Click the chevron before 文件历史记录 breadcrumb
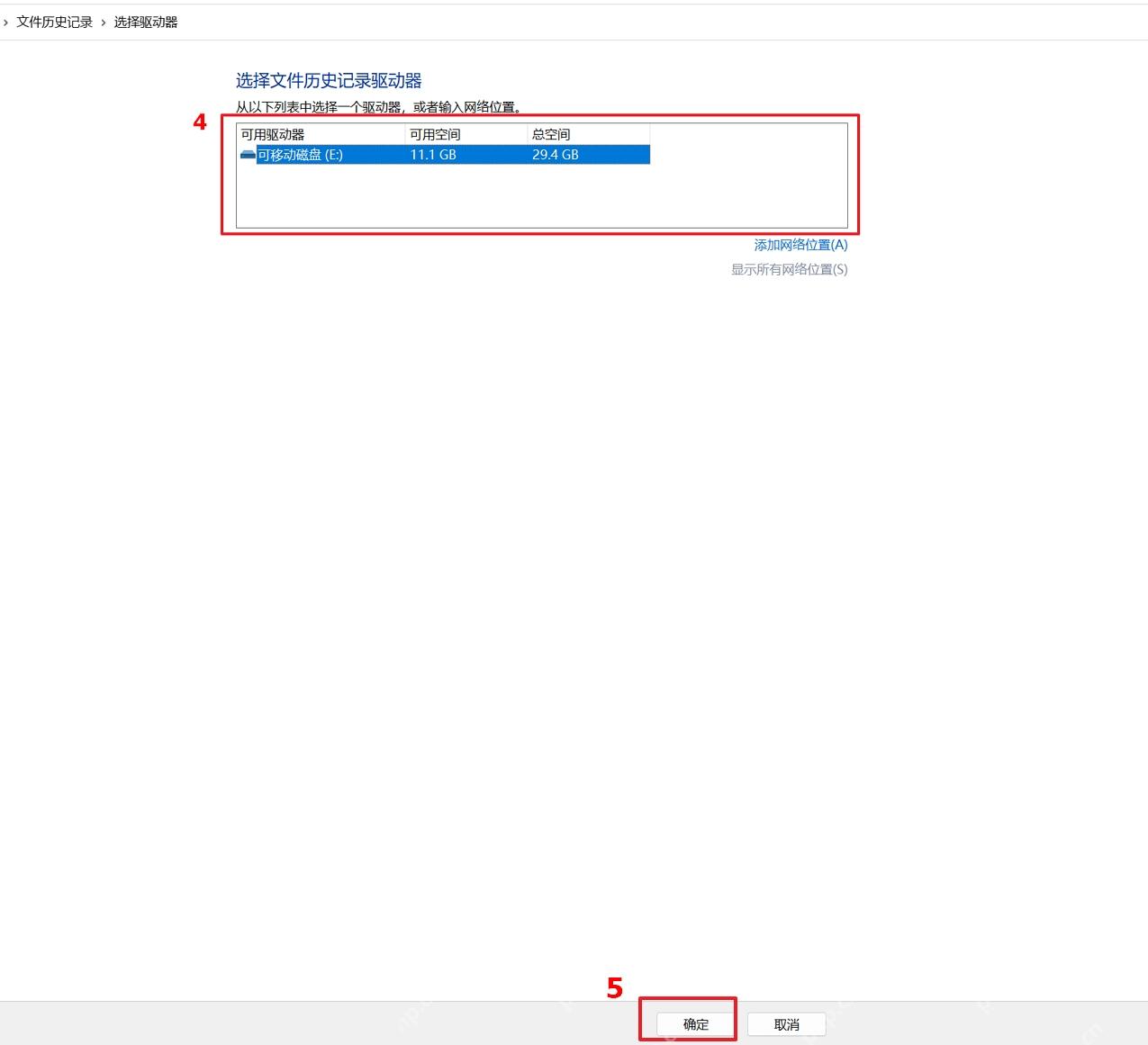Image resolution: width=1148 pixels, height=1045 pixels. click(5, 23)
